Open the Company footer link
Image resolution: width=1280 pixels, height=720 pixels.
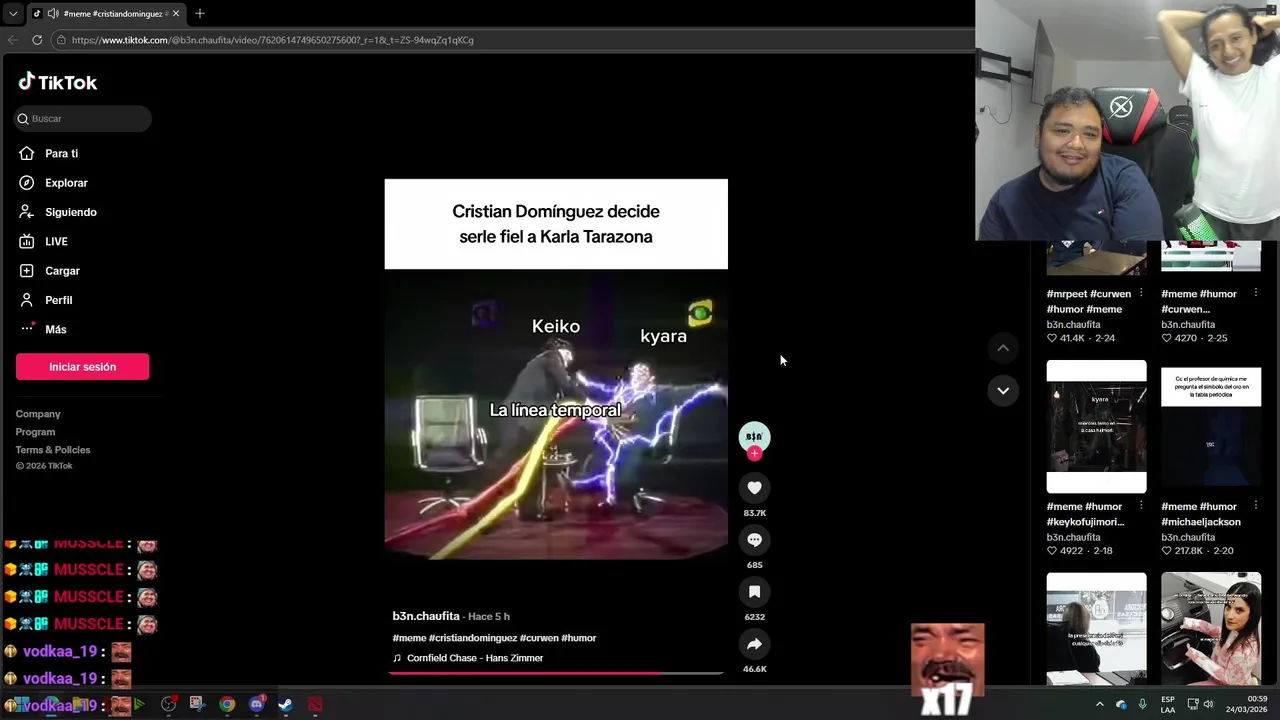[x=38, y=414]
